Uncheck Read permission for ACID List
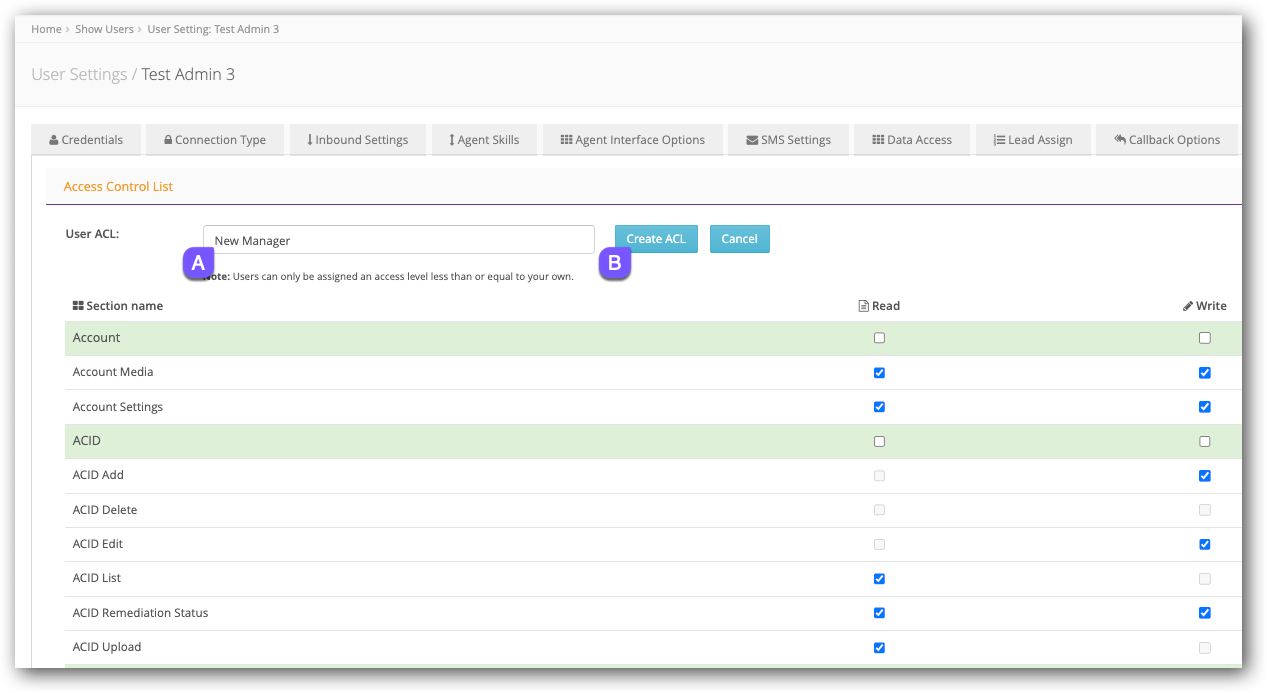Viewport: 1267px width, 693px height. pyautogui.click(x=879, y=578)
